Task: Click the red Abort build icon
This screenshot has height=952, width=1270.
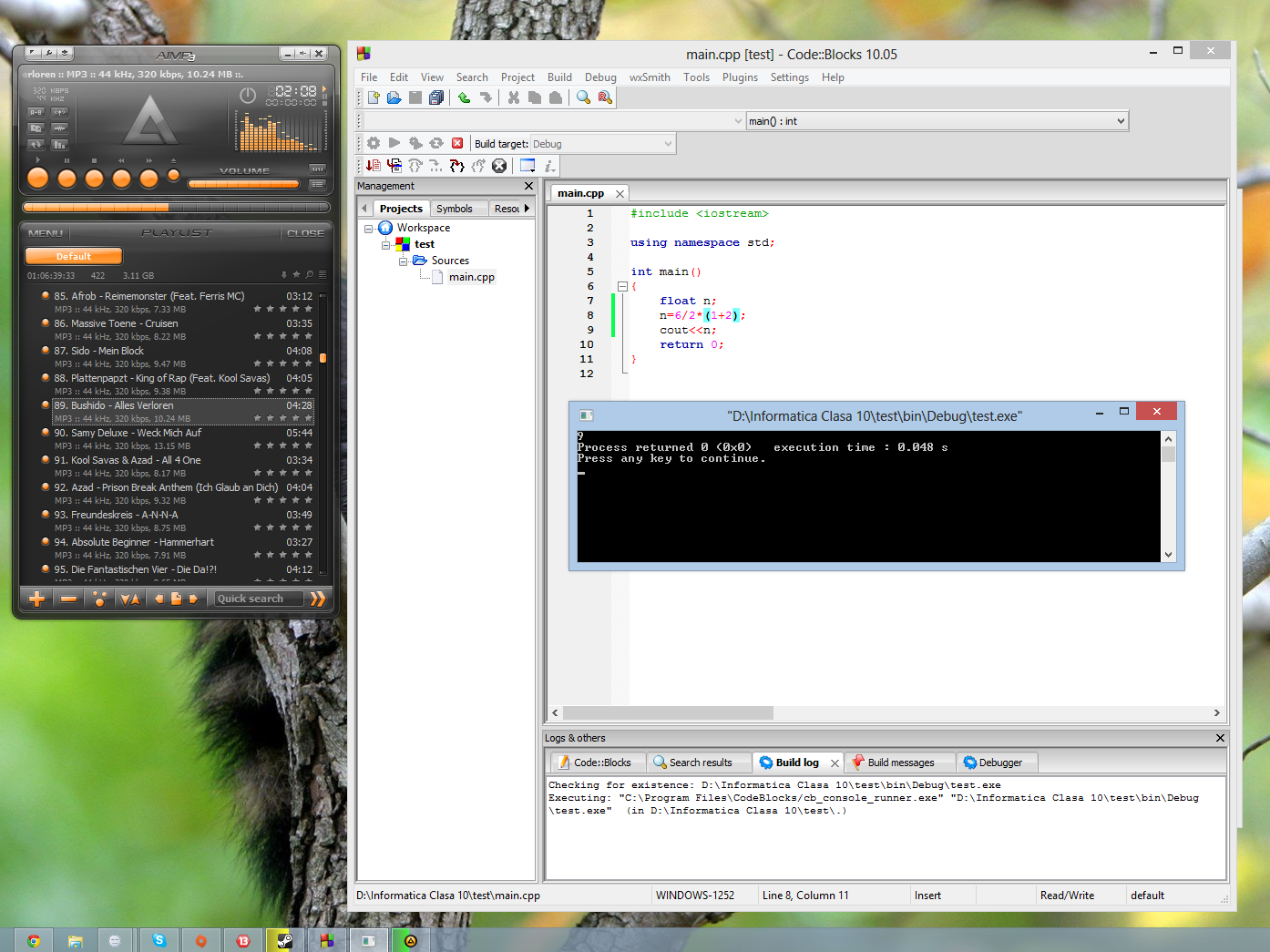Action: coord(457,143)
